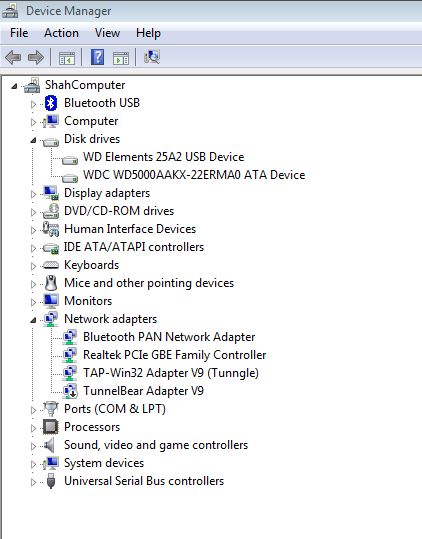Select the Sound, video and game controllers item

[156, 445]
